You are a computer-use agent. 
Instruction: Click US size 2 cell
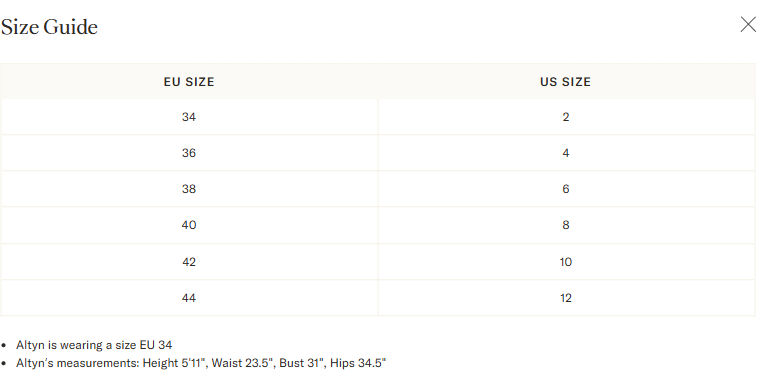(566, 117)
